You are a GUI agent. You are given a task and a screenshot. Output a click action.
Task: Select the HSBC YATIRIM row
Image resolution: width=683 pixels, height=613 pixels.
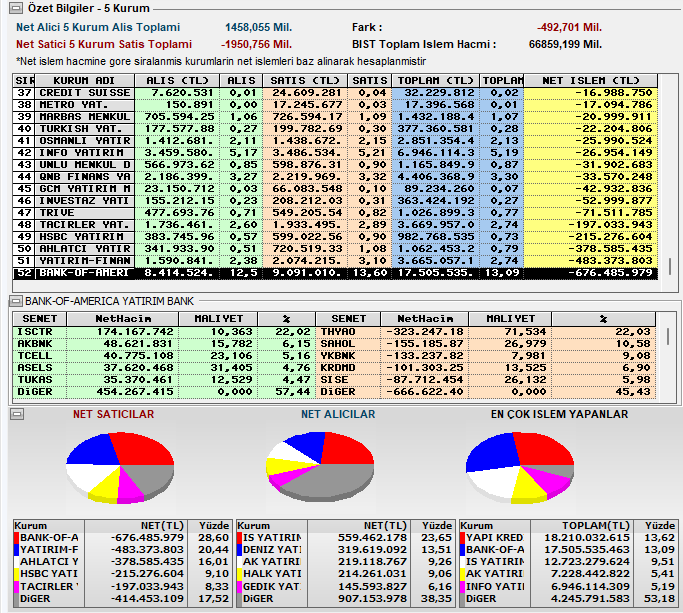(x=335, y=237)
